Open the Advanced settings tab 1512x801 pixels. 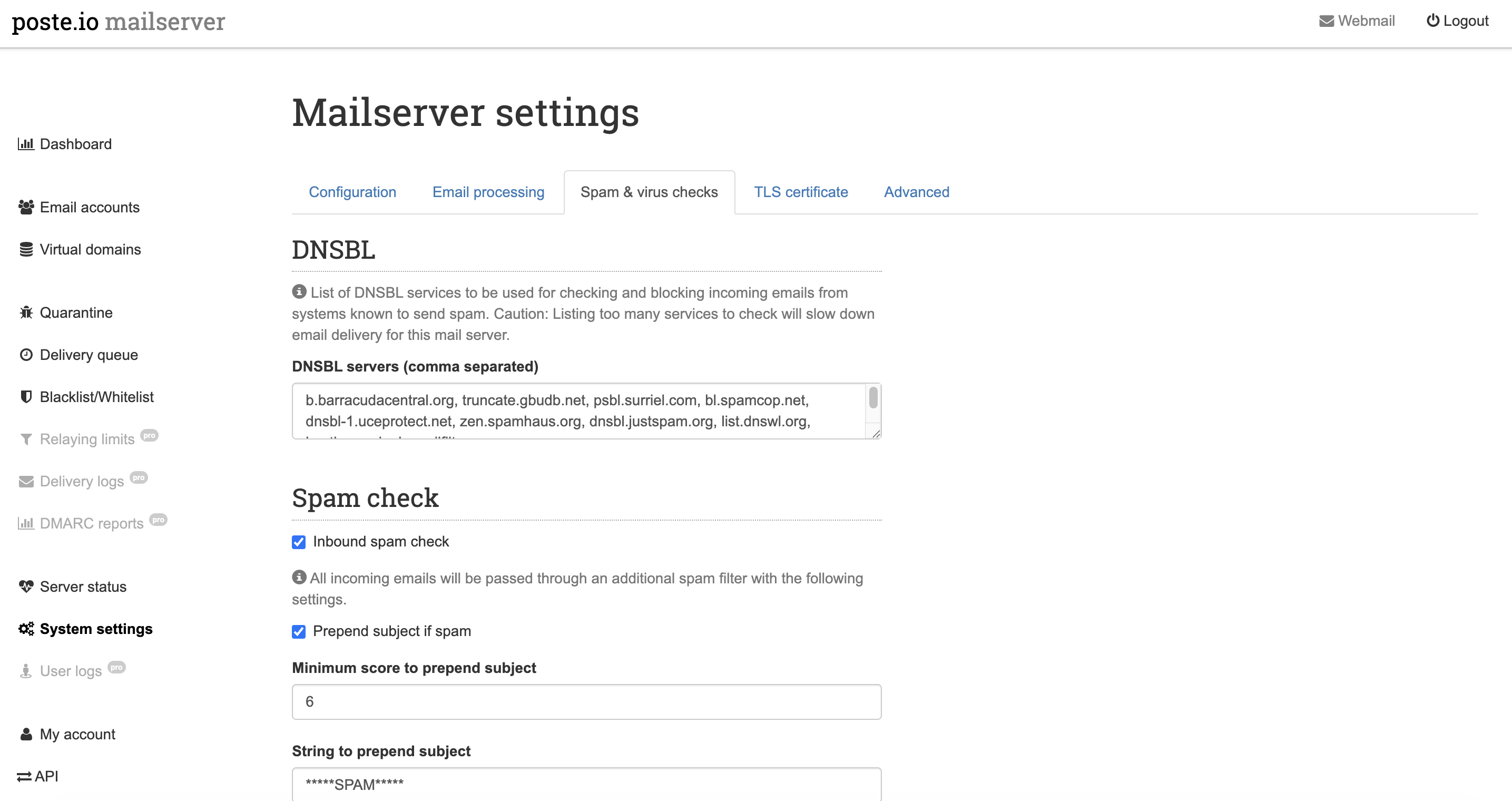916,192
